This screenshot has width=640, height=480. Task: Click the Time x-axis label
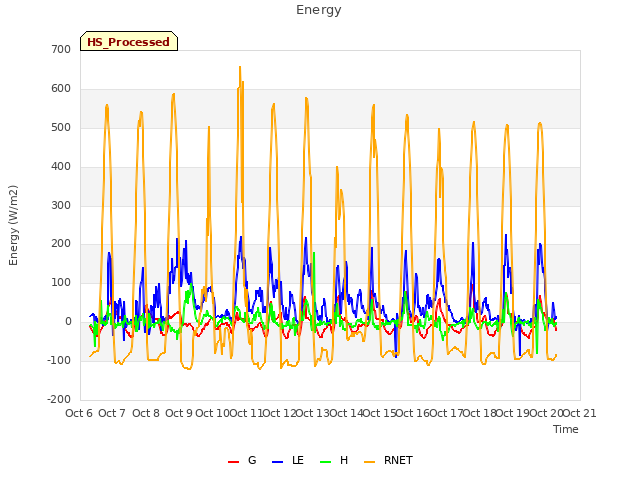[x=566, y=429]
